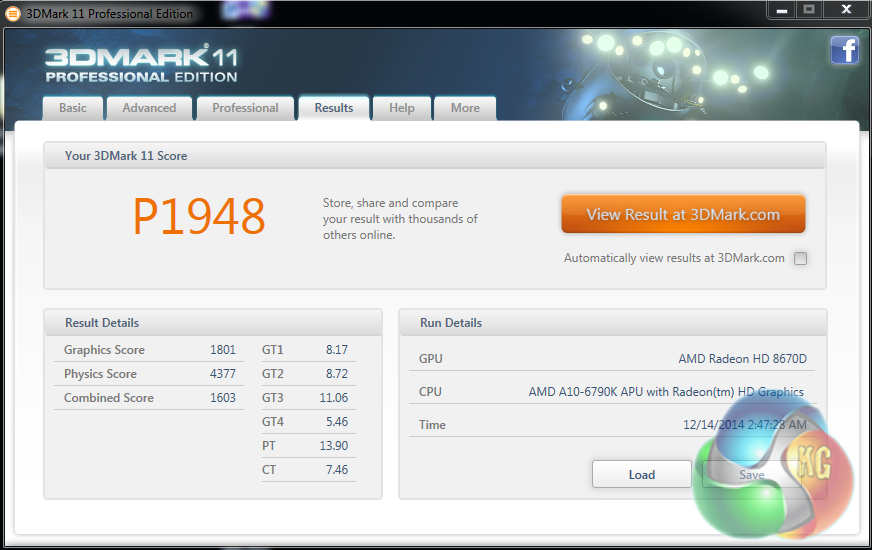Click the Save button
Image resolution: width=872 pixels, height=550 pixels.
pos(751,474)
